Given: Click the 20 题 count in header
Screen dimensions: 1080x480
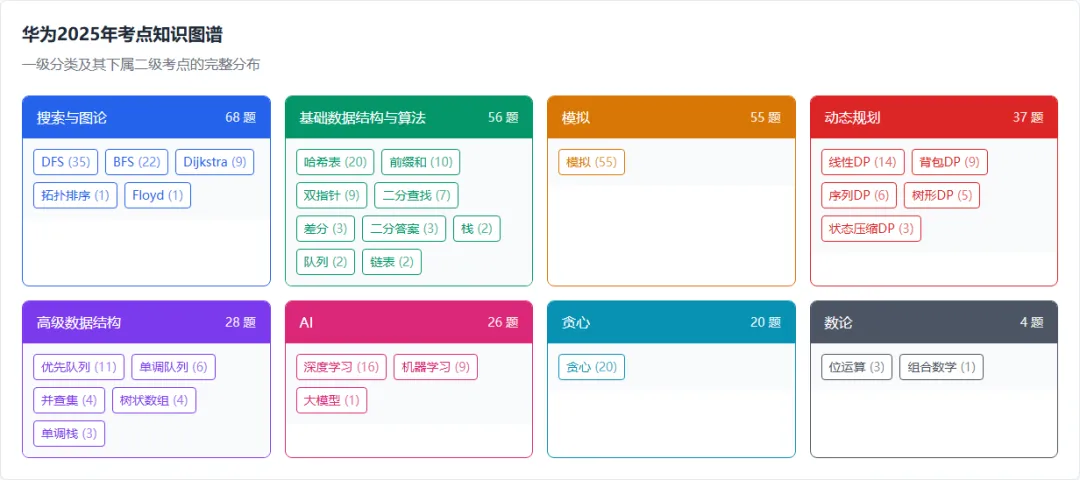Looking at the screenshot, I should [x=766, y=323].
